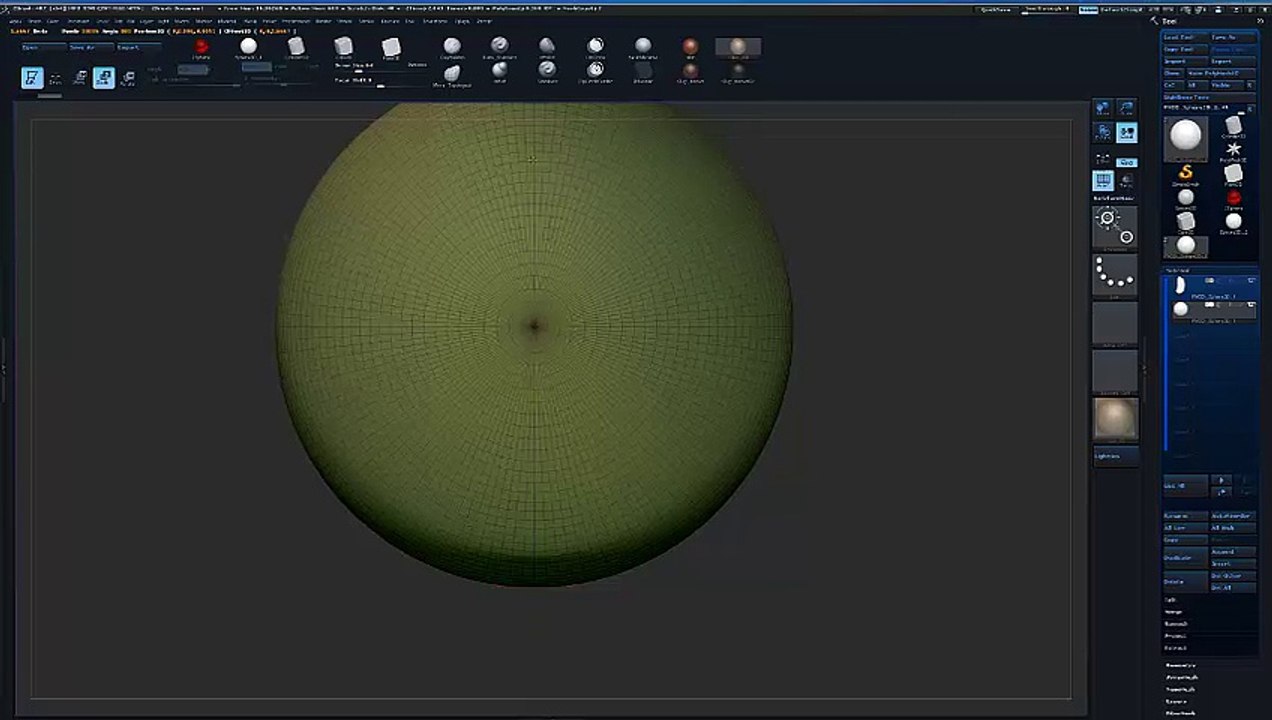Adjust the See-through slider
Viewport: 1272px width, 720px height.
[1046, 9]
